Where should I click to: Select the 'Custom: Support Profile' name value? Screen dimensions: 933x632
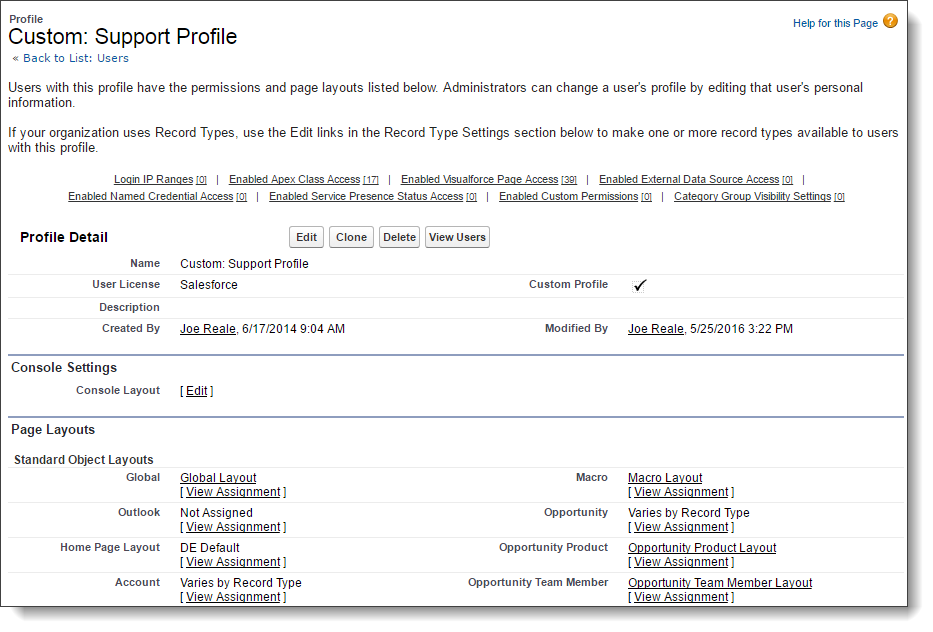click(245, 264)
